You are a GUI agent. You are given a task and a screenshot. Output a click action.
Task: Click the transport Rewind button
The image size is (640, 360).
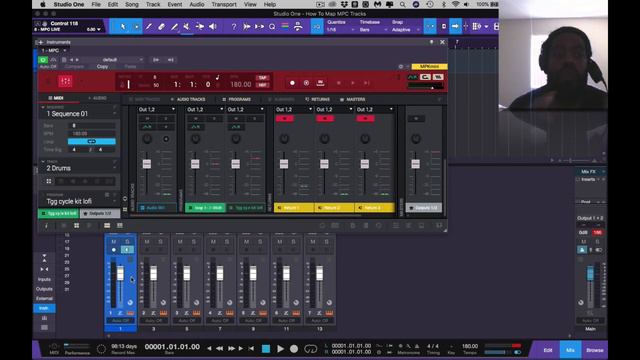click(x=220, y=349)
